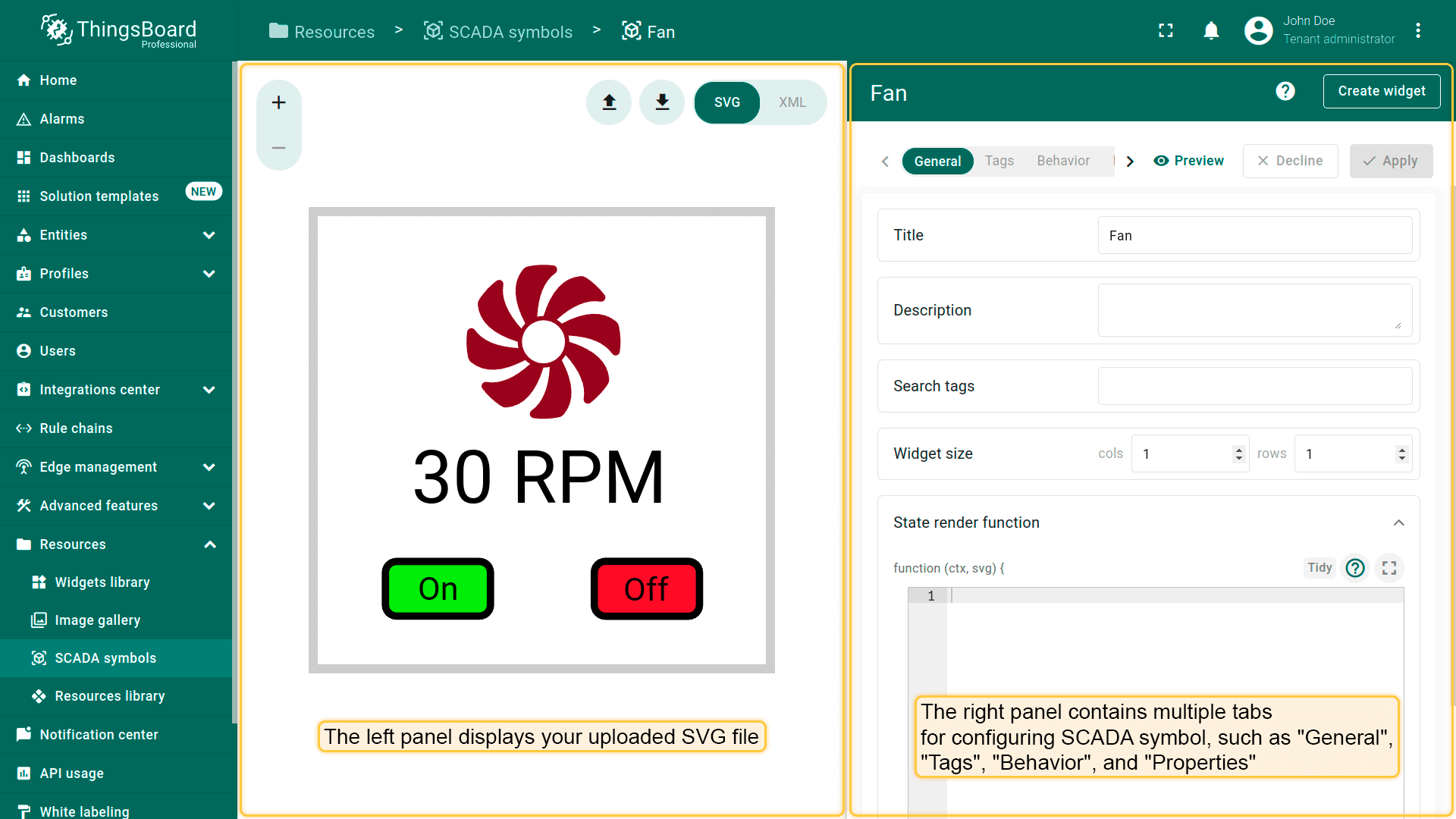Collapse the State render function section
Viewport: 1456px width, 819px height.
[x=1398, y=522]
